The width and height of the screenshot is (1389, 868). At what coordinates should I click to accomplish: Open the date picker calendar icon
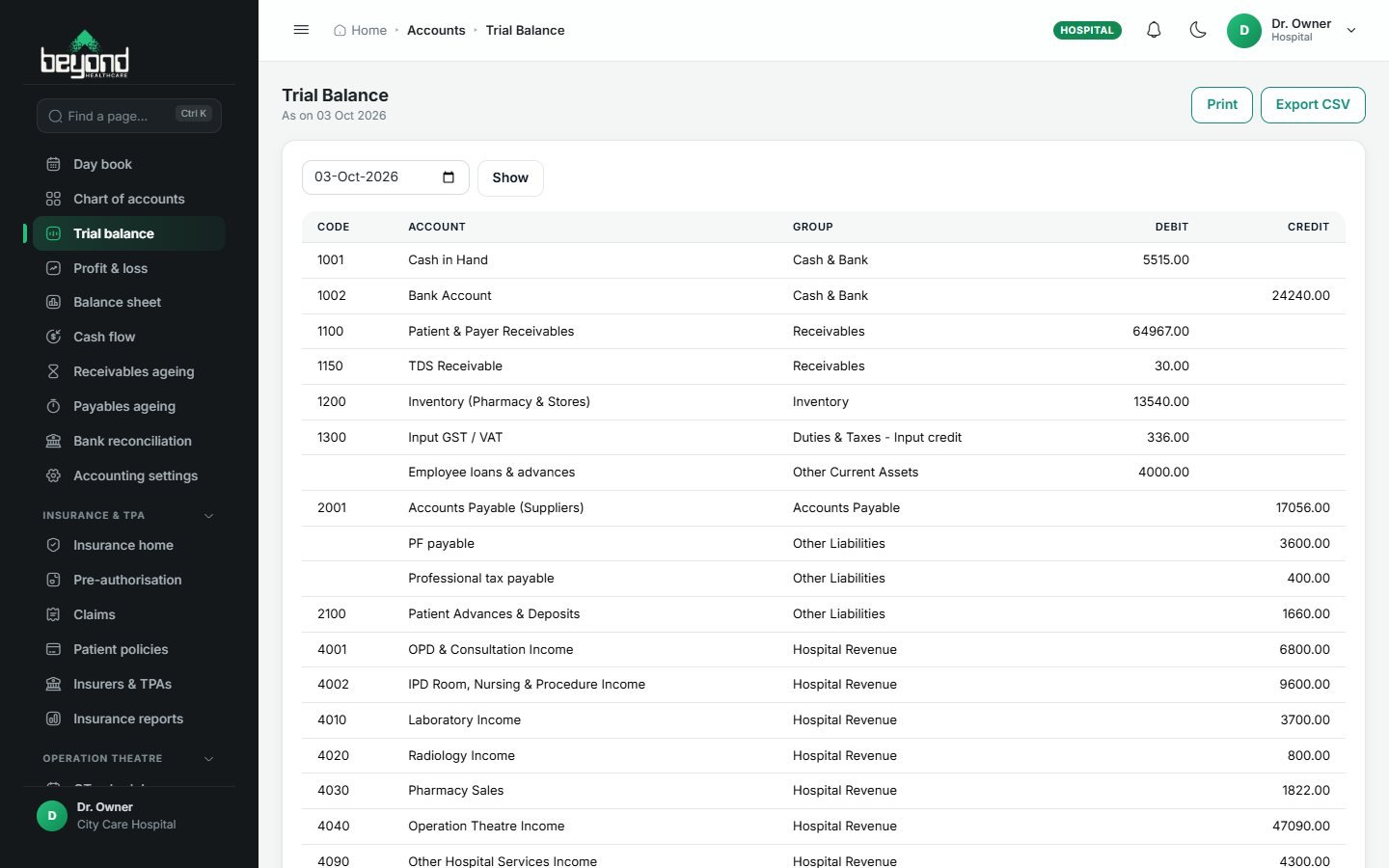449,177
